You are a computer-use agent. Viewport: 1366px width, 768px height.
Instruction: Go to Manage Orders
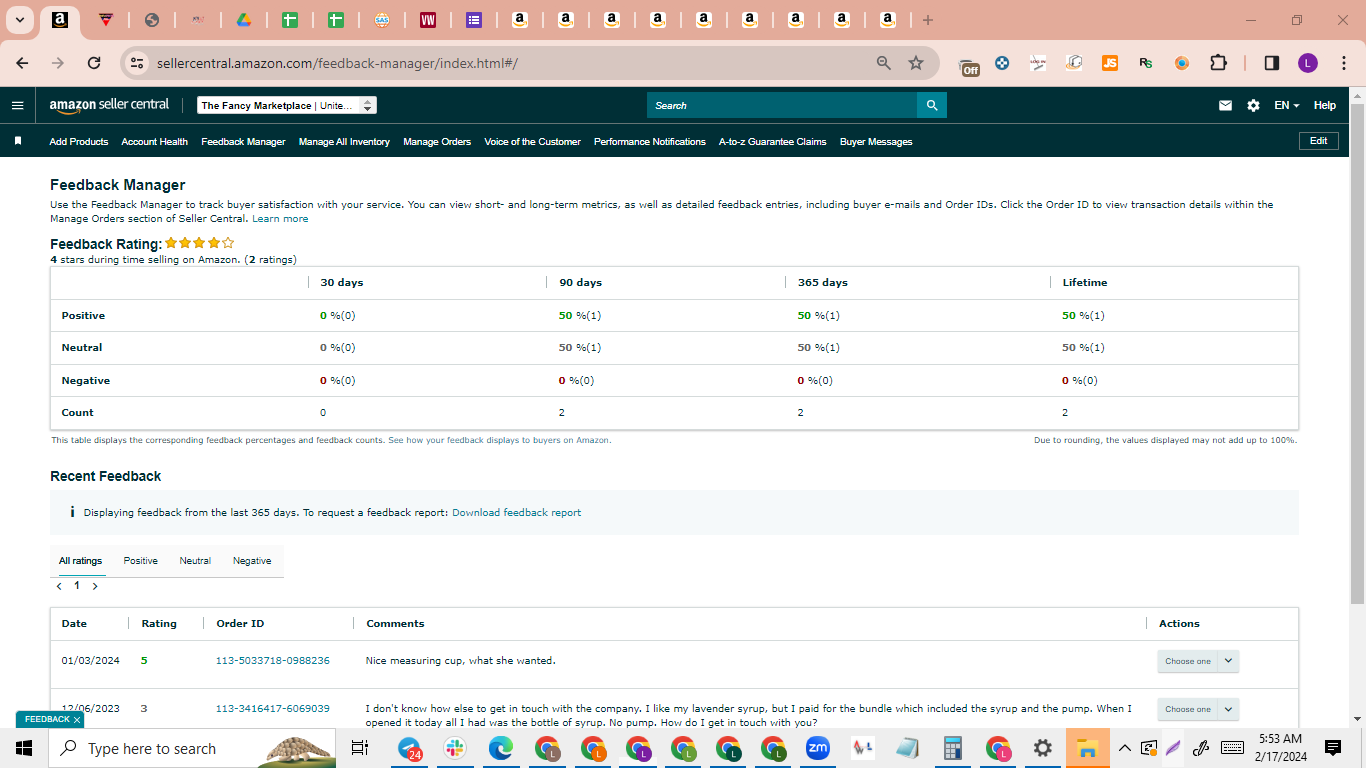[437, 142]
